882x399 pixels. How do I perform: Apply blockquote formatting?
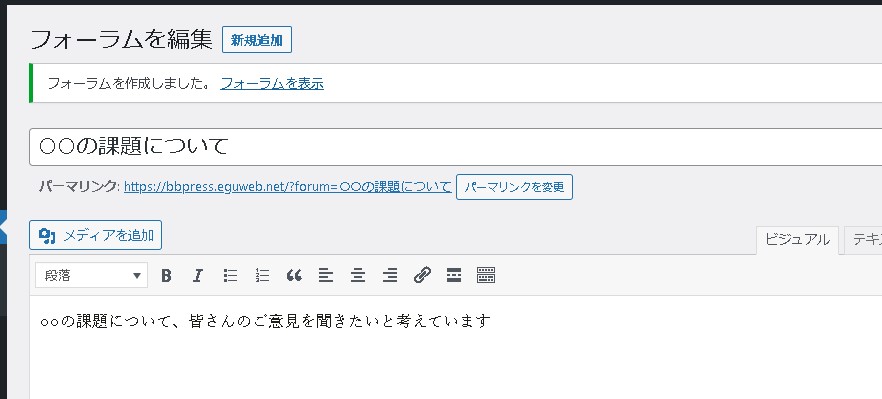click(x=294, y=275)
